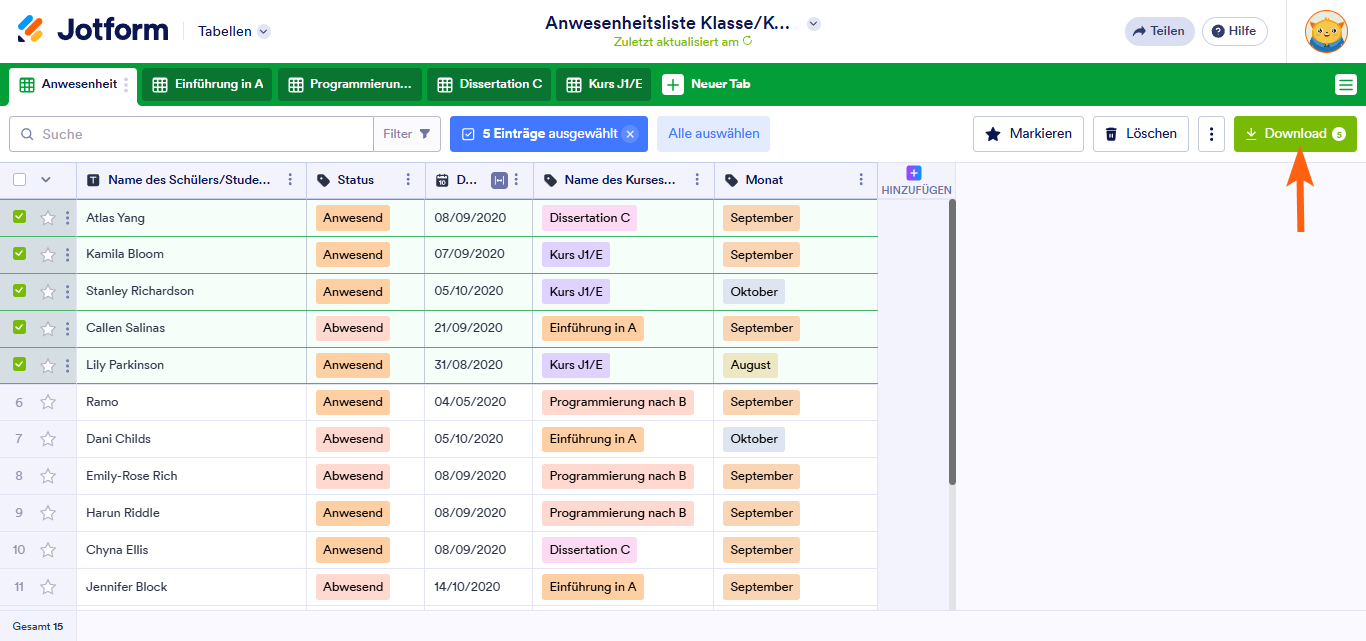1366x641 pixels.
Task: Switch to the Dissertation C tab
Action: [488, 85]
